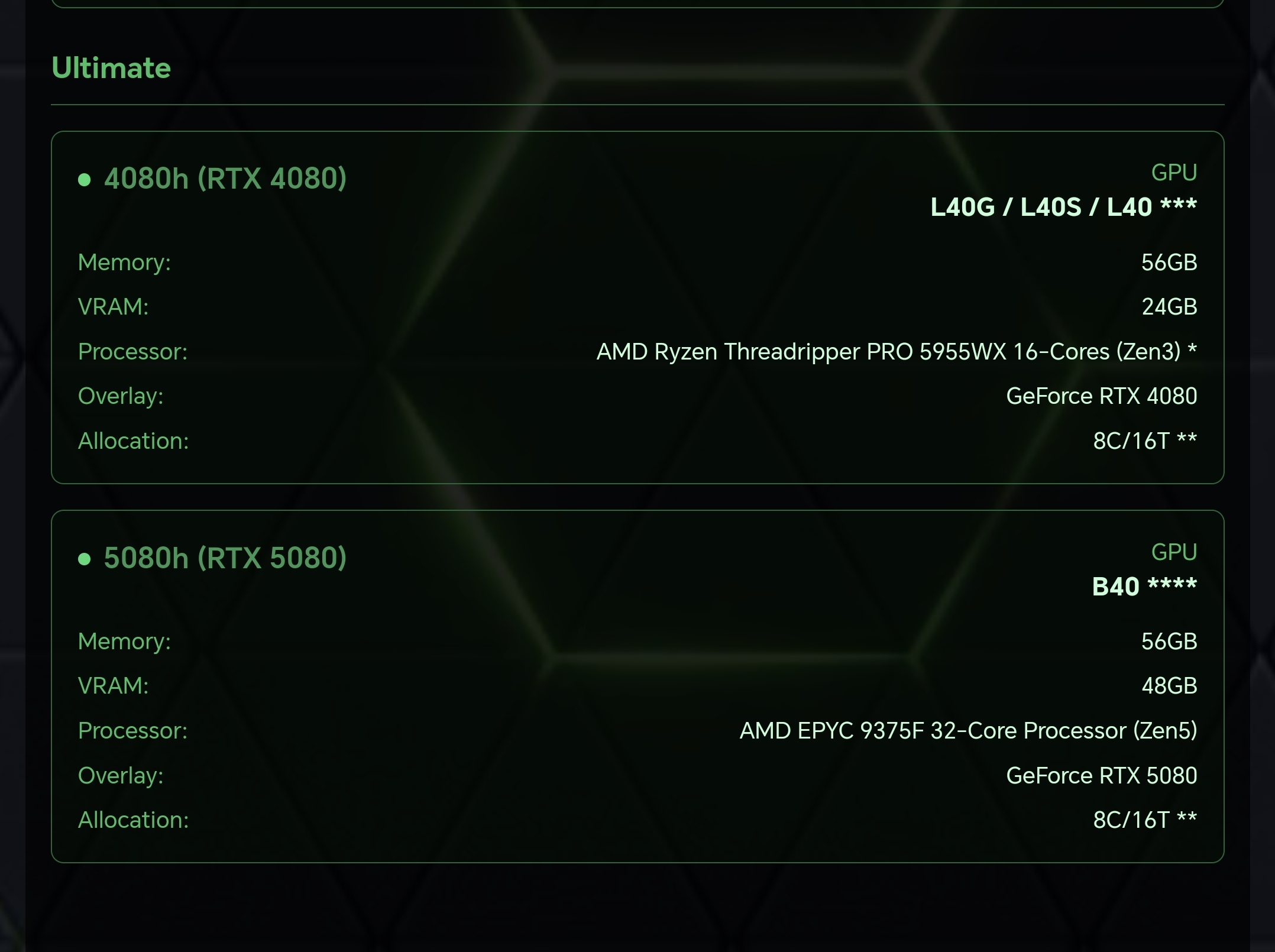Screen dimensions: 1275x952
Task: Click the 4080h 56GB memory value
Action: click(1169, 263)
